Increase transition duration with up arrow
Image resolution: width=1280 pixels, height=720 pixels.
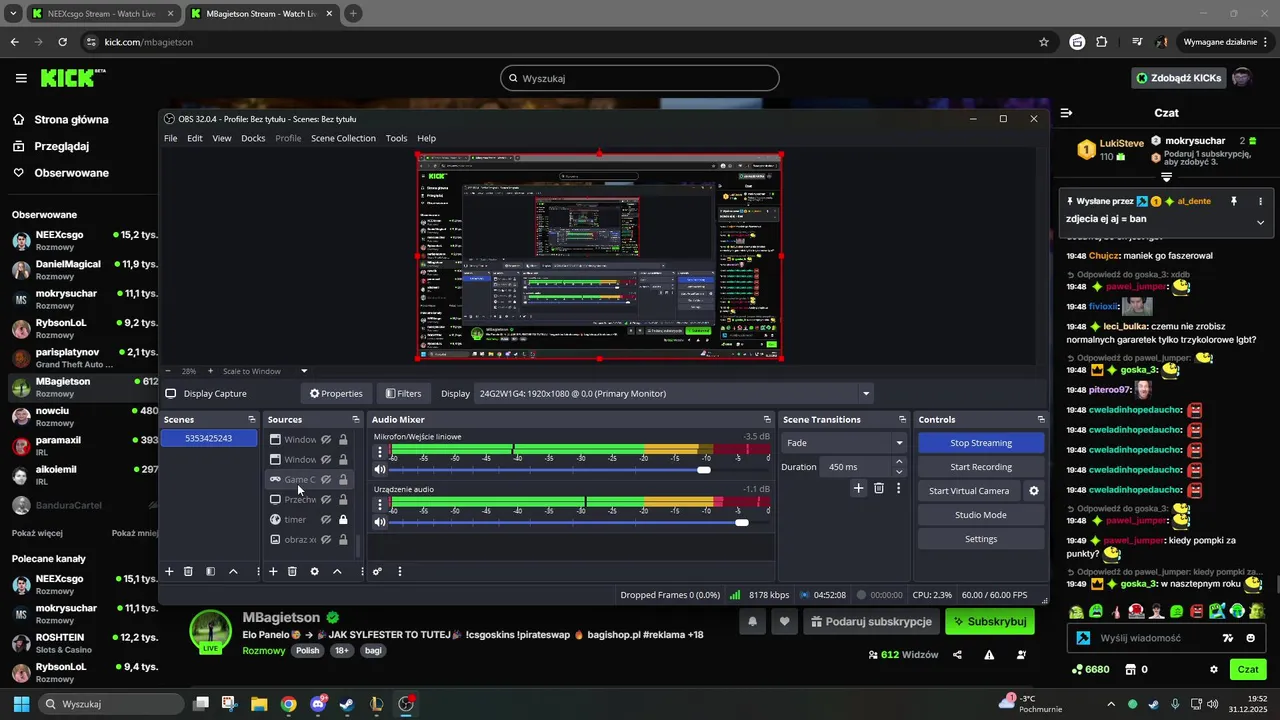pyautogui.click(x=899, y=462)
